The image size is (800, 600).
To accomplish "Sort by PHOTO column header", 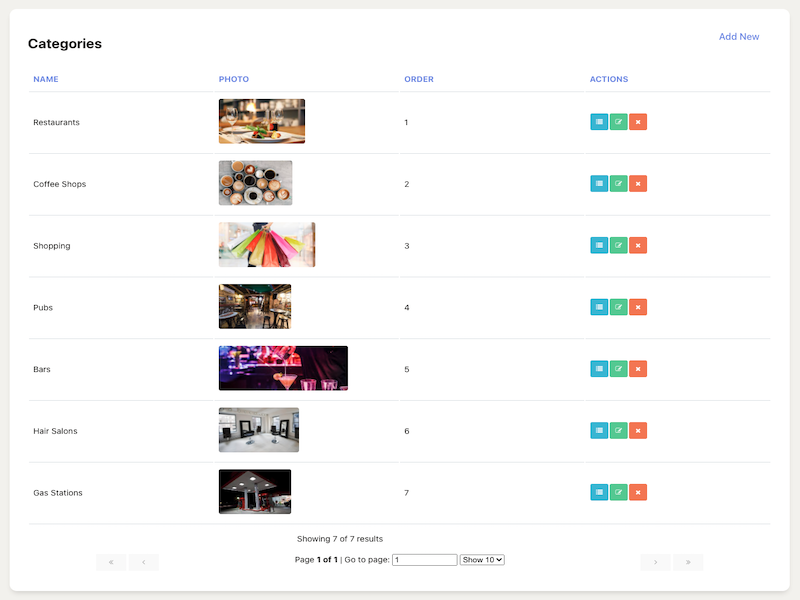I will pos(234,79).
